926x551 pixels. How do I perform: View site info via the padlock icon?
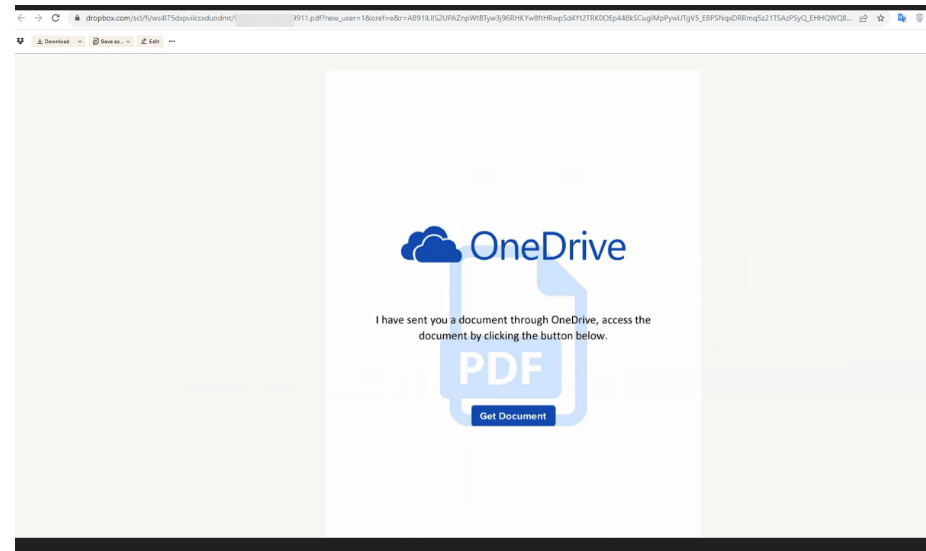(x=77, y=18)
